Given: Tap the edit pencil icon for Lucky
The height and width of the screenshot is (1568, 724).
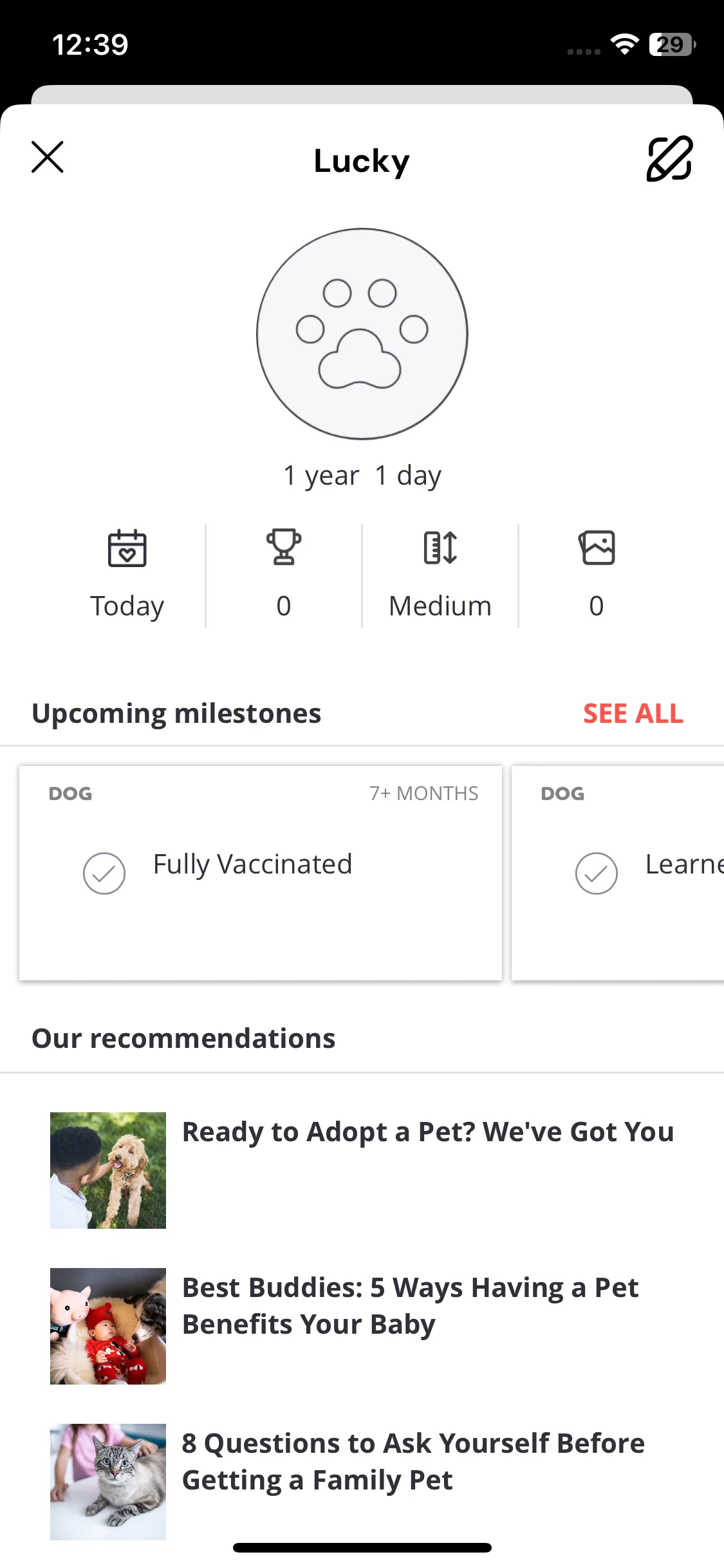Looking at the screenshot, I should click(669, 158).
